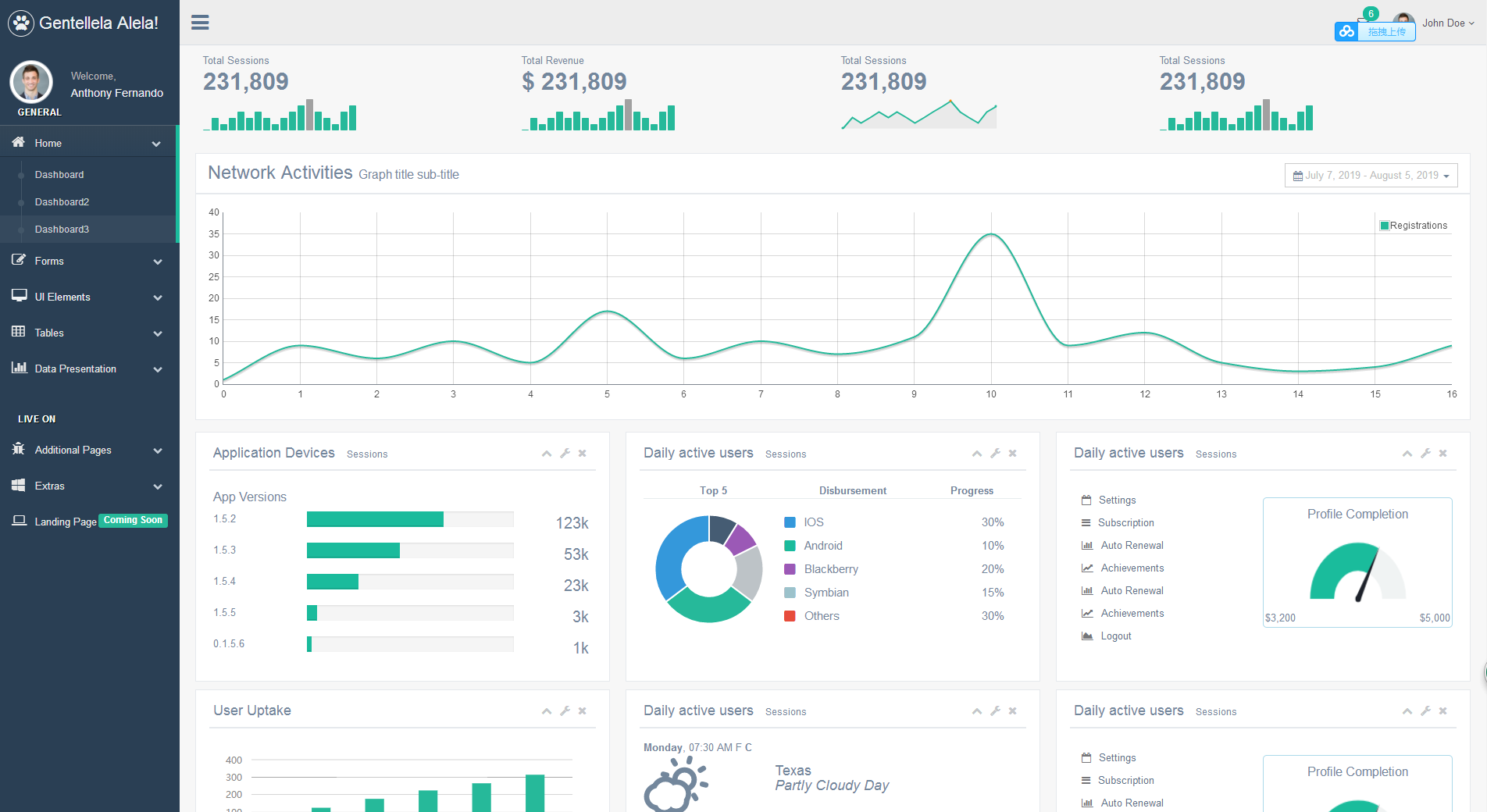Click the Data Presentation chart icon
This screenshot has height=812, width=1487.
point(19,368)
